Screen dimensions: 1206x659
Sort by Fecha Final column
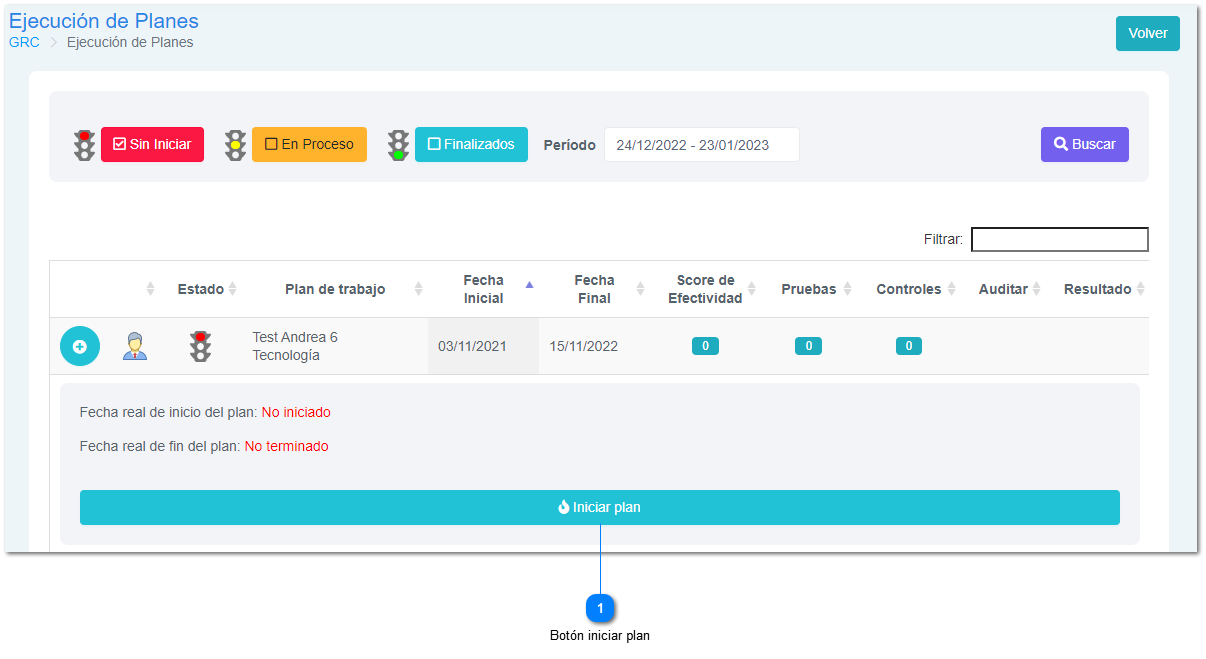(x=594, y=289)
